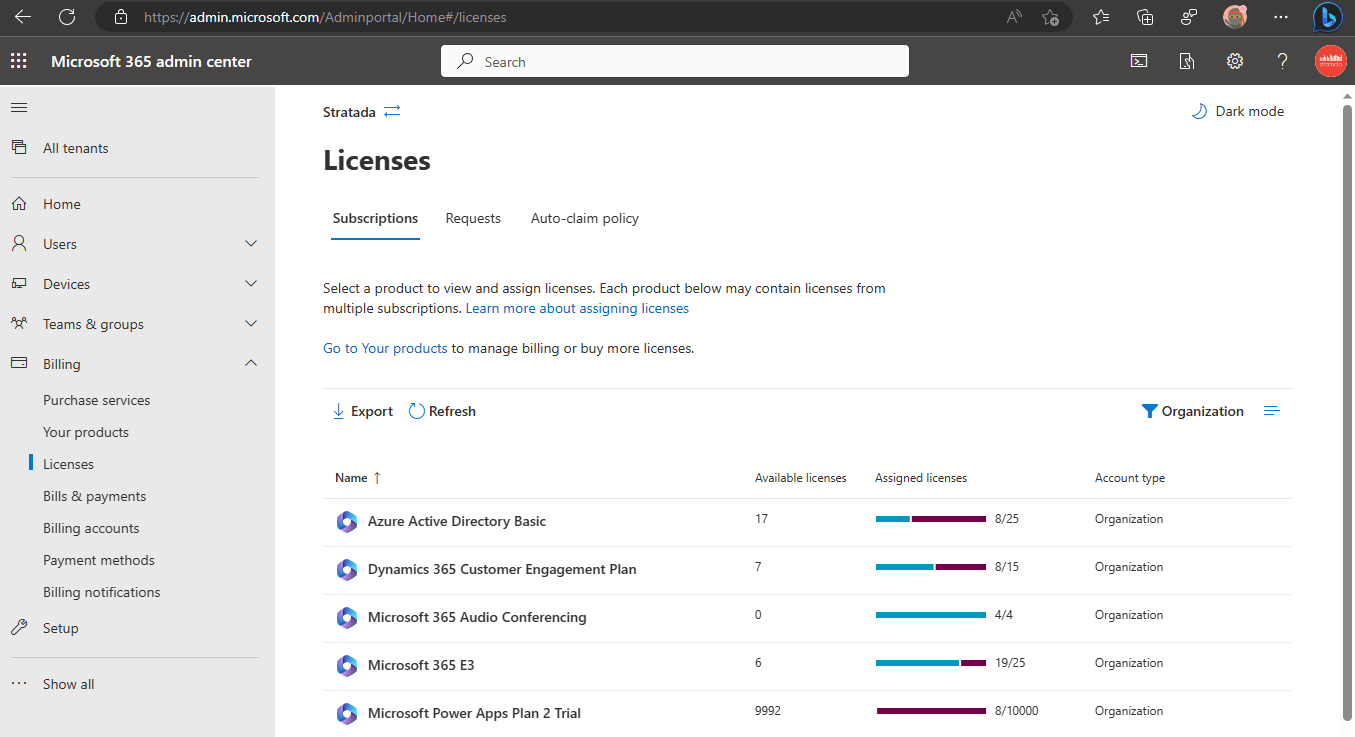Click the page vertical scrollbar
Screen dimensions: 1355x737
(1347, 410)
